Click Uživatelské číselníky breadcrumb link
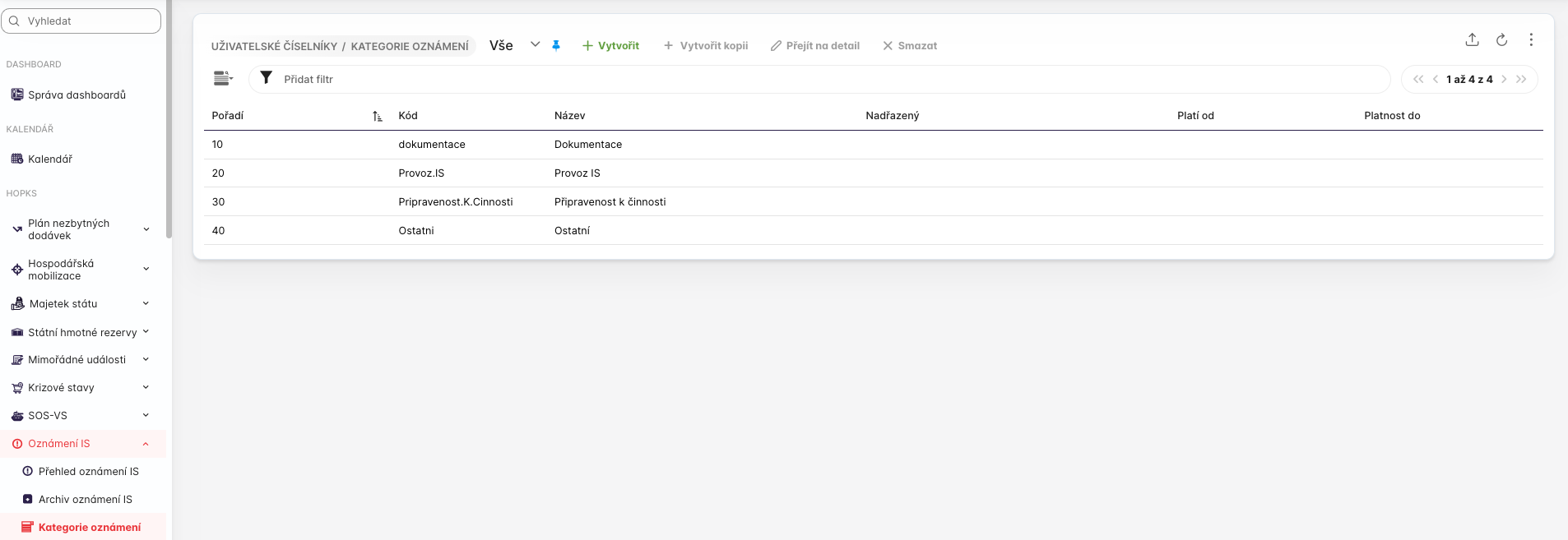This screenshot has height=540, width=1568. tap(274, 47)
